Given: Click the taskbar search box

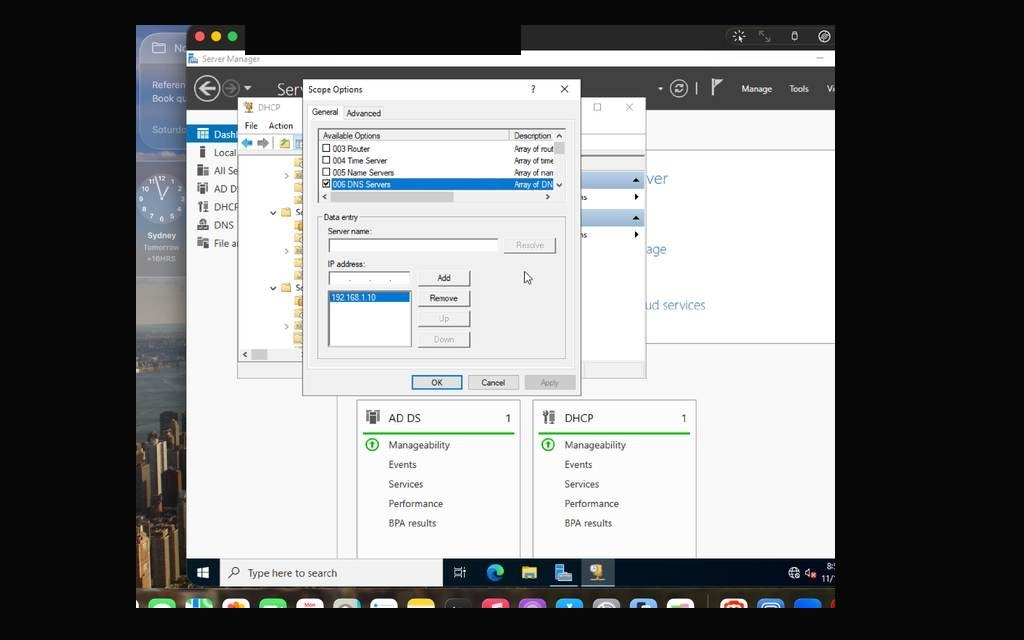Looking at the screenshot, I should (331, 573).
